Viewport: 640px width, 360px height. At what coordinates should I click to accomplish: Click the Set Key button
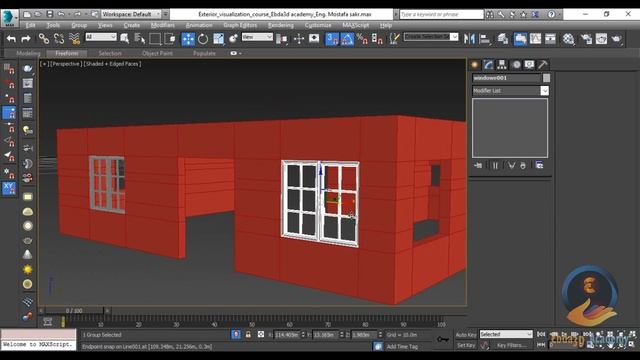466,345
